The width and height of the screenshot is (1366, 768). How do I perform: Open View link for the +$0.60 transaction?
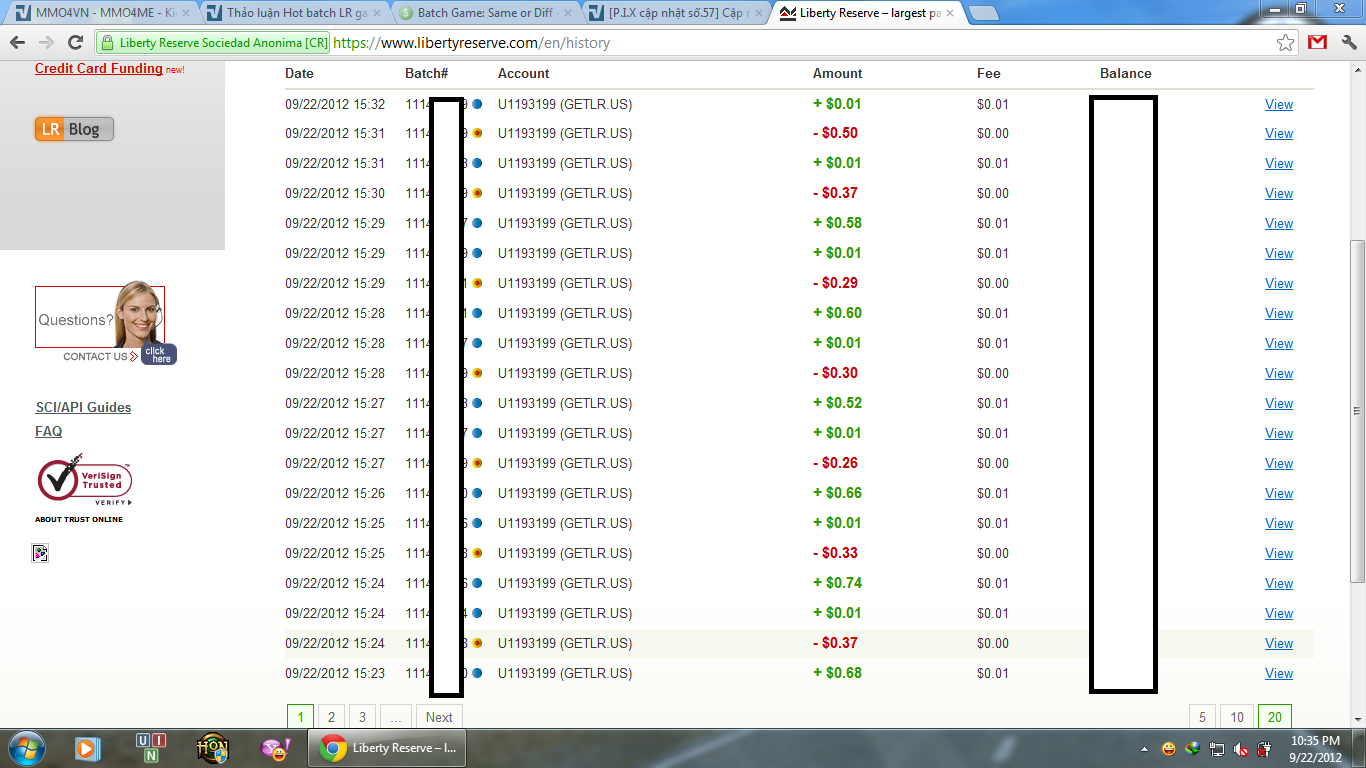[x=1279, y=313]
